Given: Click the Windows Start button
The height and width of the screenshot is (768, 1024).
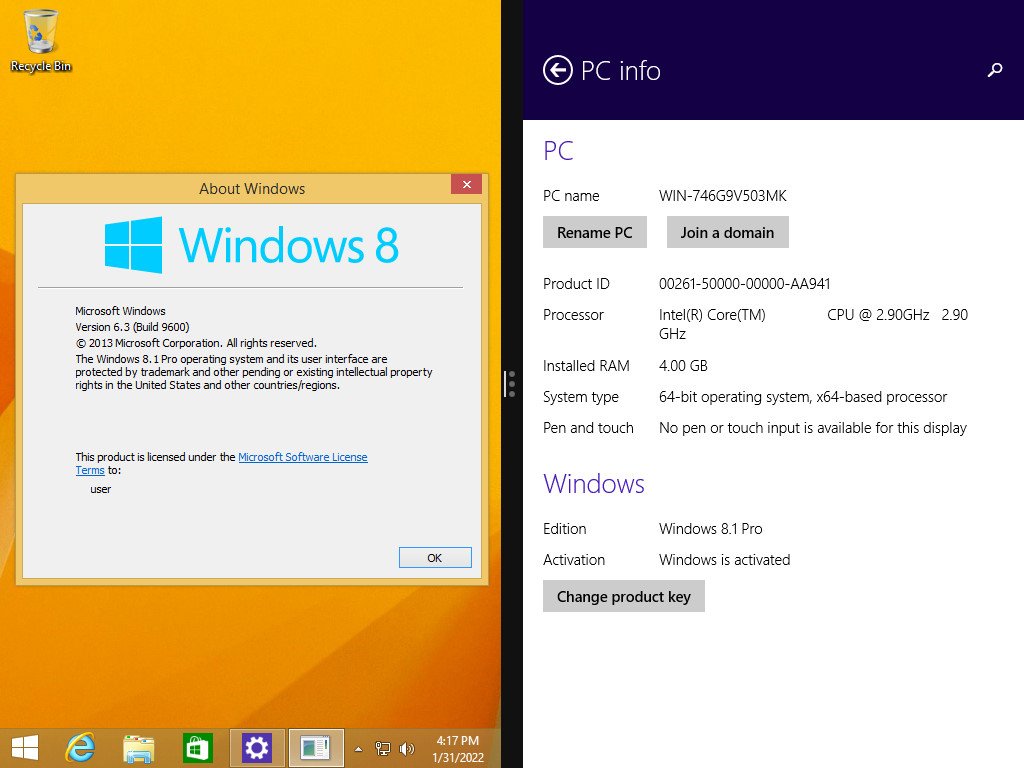Looking at the screenshot, I should pos(25,748).
